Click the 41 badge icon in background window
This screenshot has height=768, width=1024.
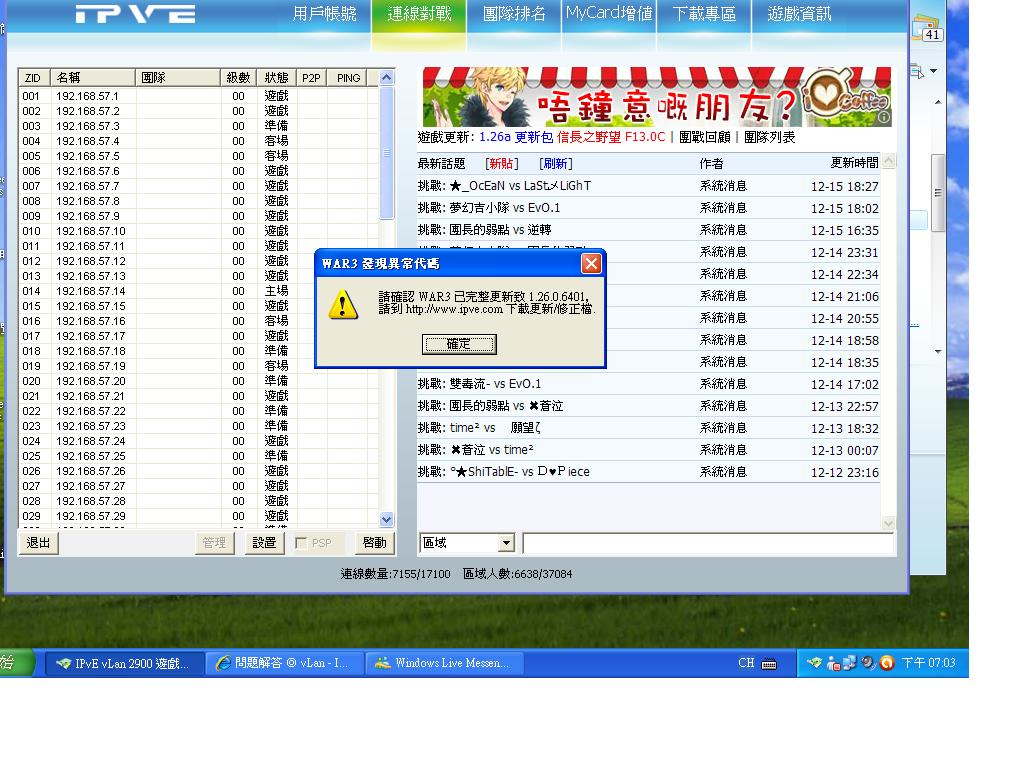pos(927,30)
